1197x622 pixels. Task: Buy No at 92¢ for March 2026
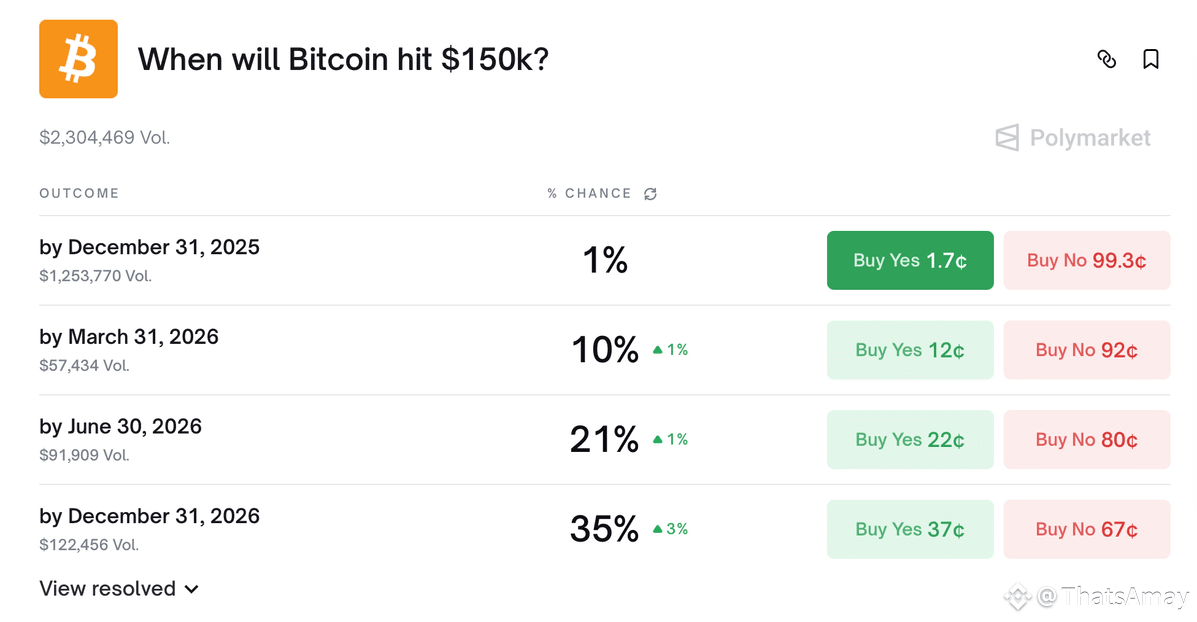1086,350
